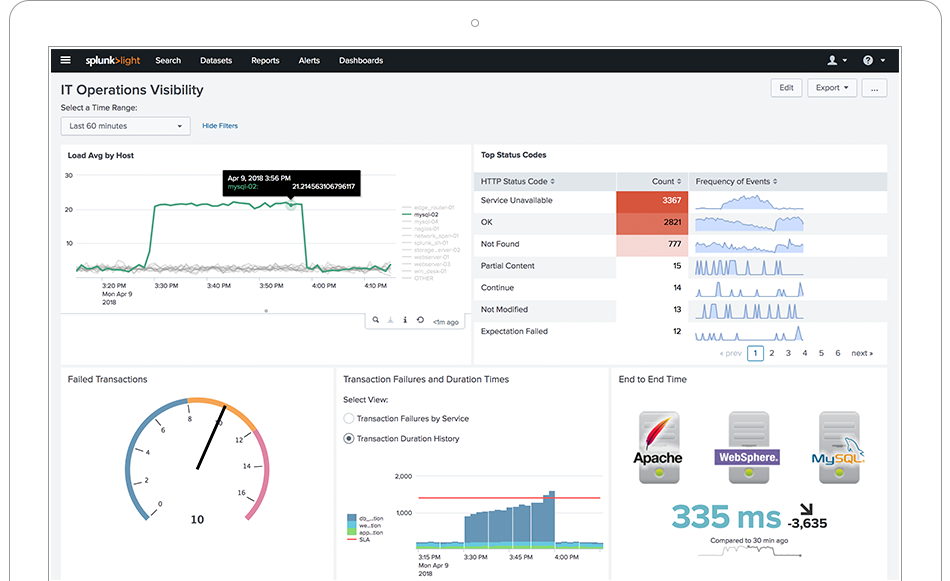Click the Not Found count cell 777
Image resolution: width=950 pixels, height=581 pixels.
(x=652, y=245)
